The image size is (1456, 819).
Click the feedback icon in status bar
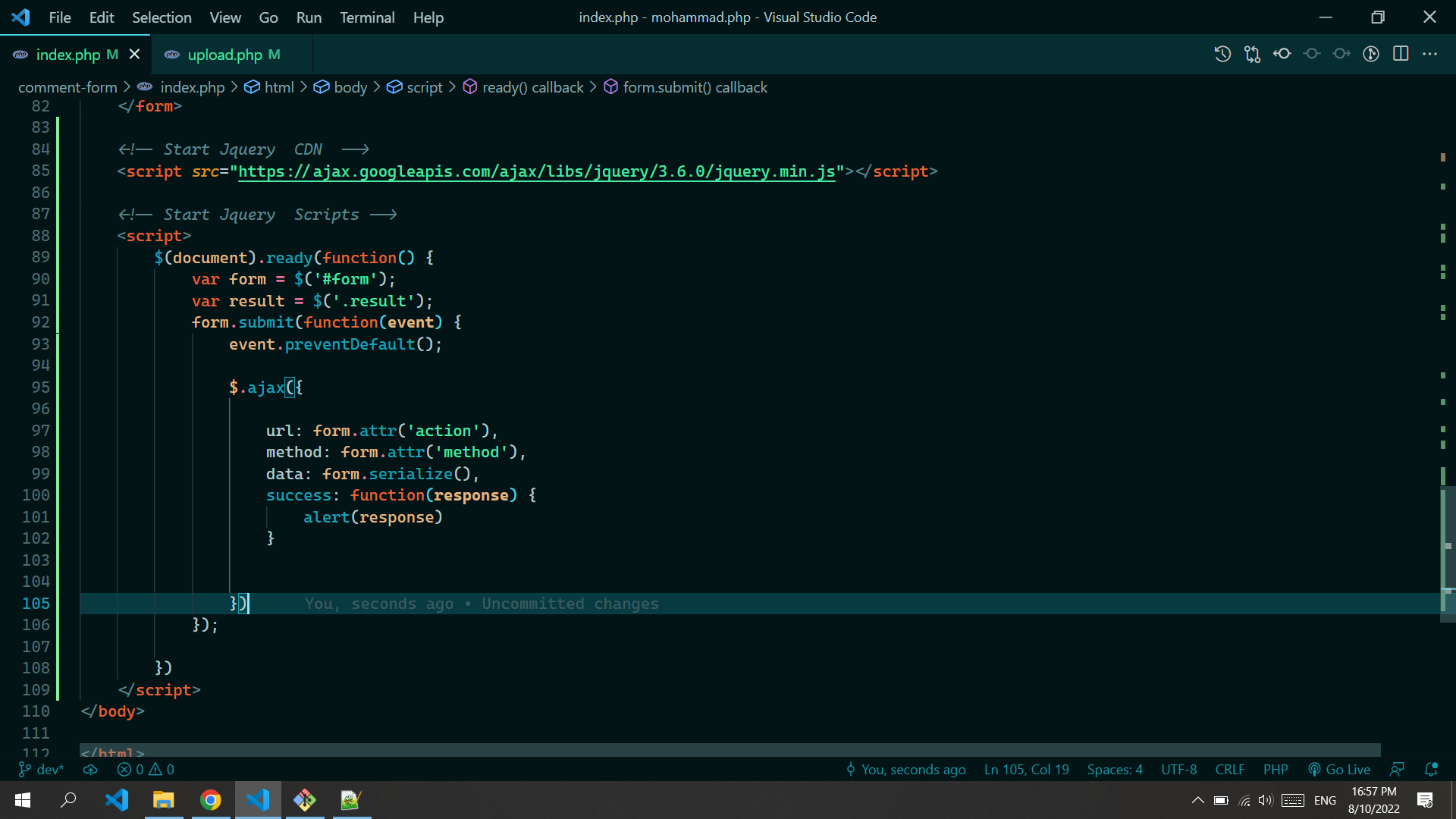1397,769
